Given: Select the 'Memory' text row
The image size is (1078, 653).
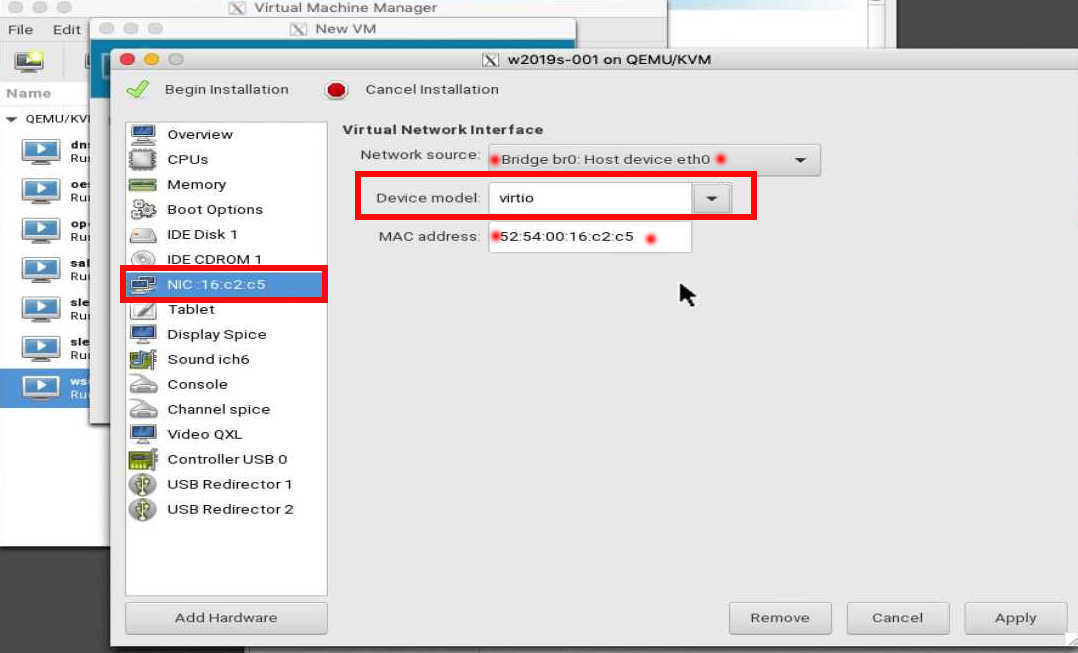Looking at the screenshot, I should [197, 184].
